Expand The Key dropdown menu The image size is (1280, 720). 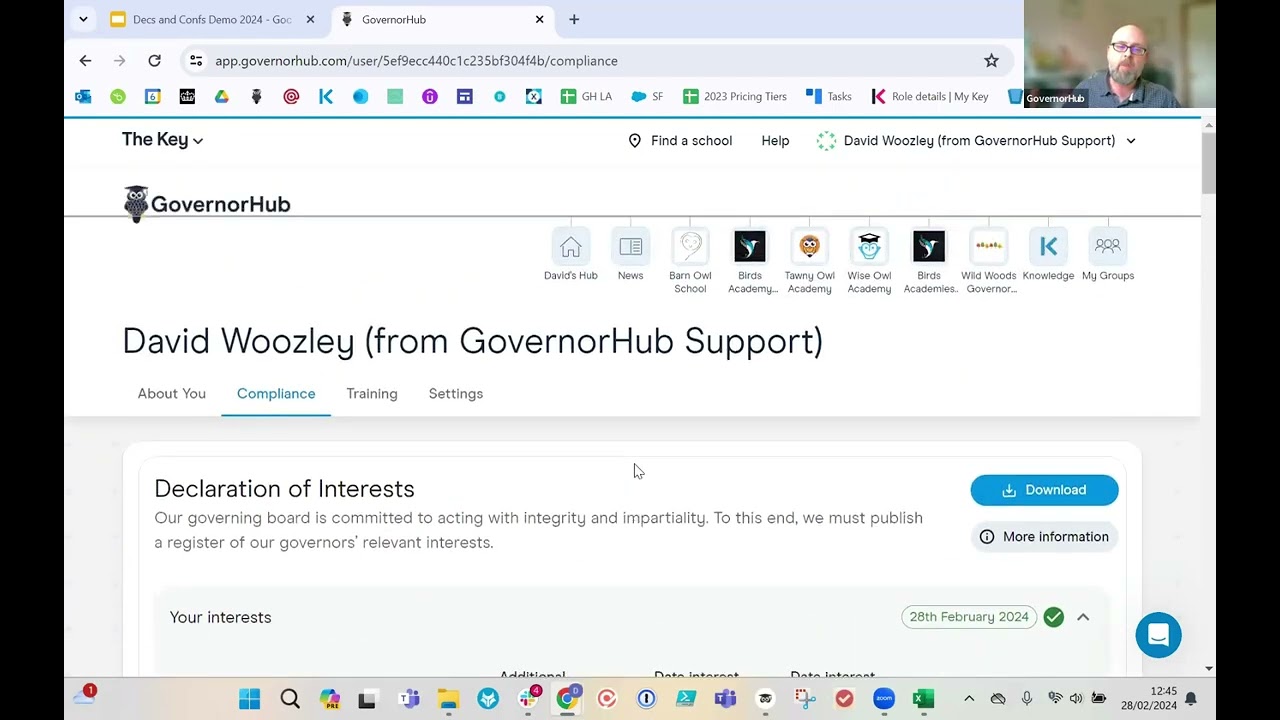(162, 140)
